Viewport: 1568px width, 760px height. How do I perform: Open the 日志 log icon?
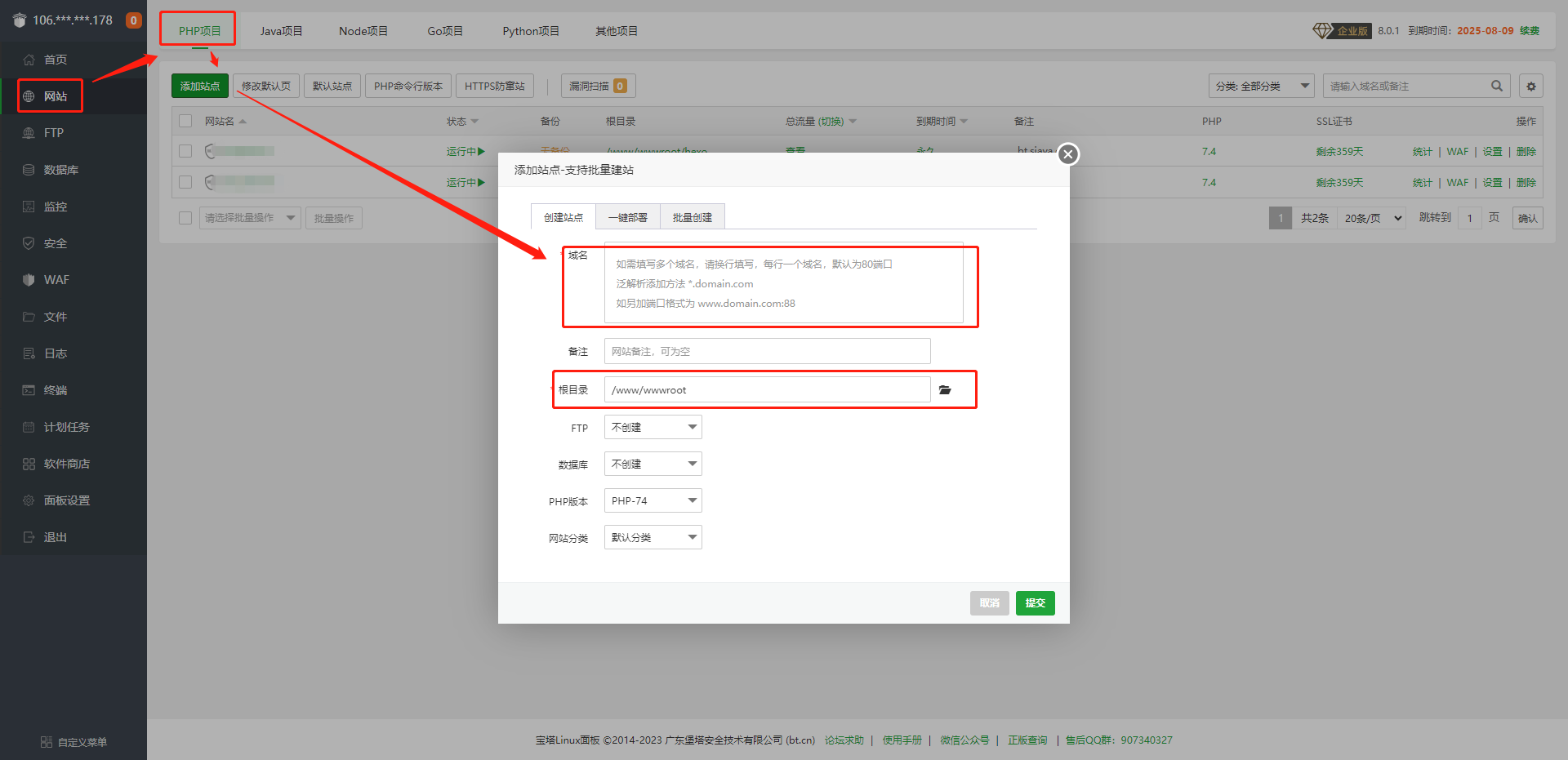click(x=29, y=353)
